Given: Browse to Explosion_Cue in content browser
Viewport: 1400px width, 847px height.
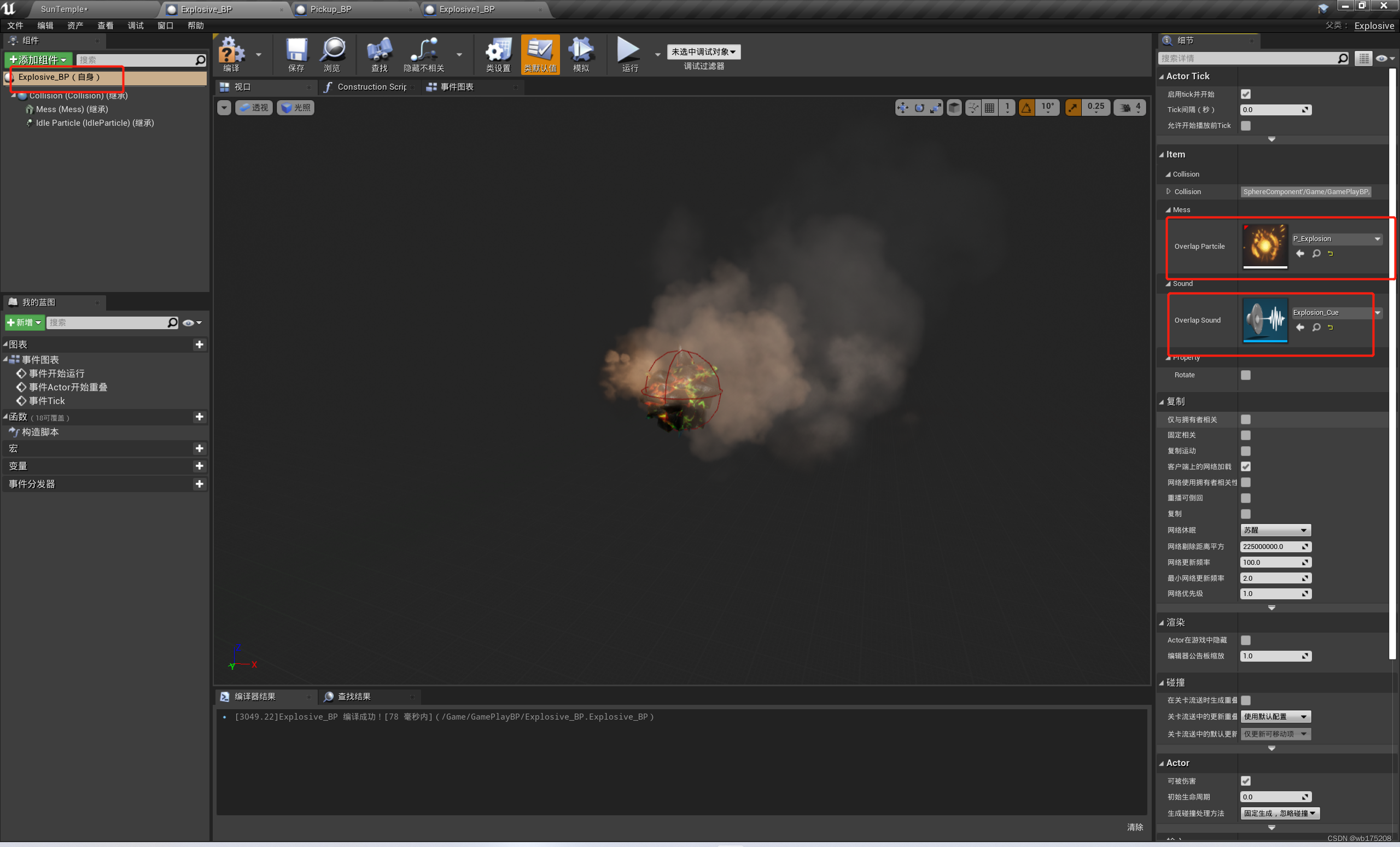Looking at the screenshot, I should coord(1316,327).
